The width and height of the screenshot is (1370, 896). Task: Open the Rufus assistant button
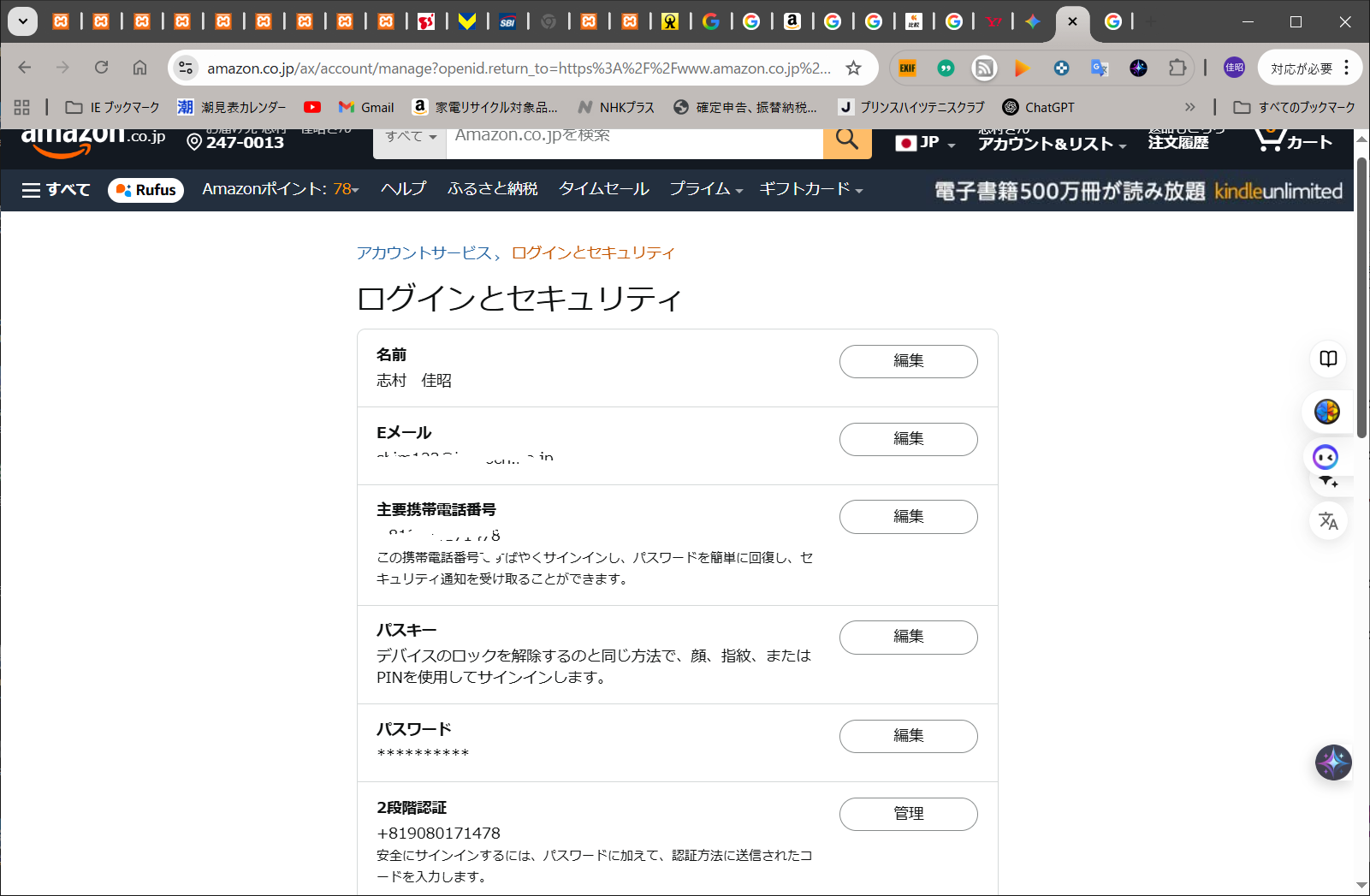(146, 190)
